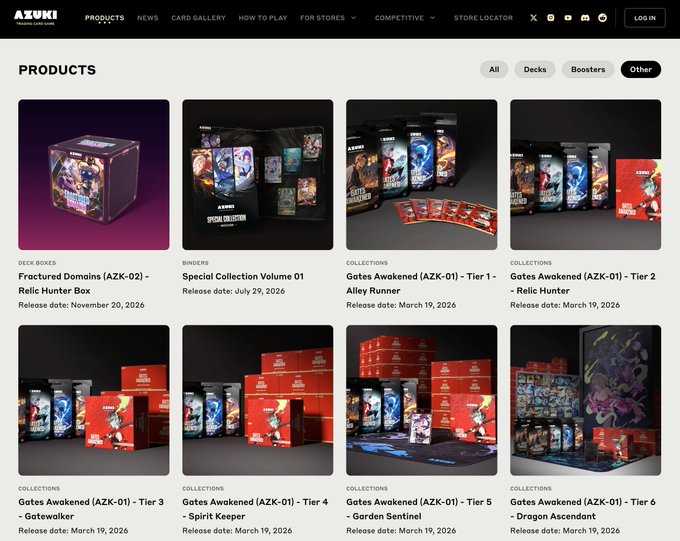
Task: Open Tier 4 Spirit Keeper product image
Action: click(258, 400)
